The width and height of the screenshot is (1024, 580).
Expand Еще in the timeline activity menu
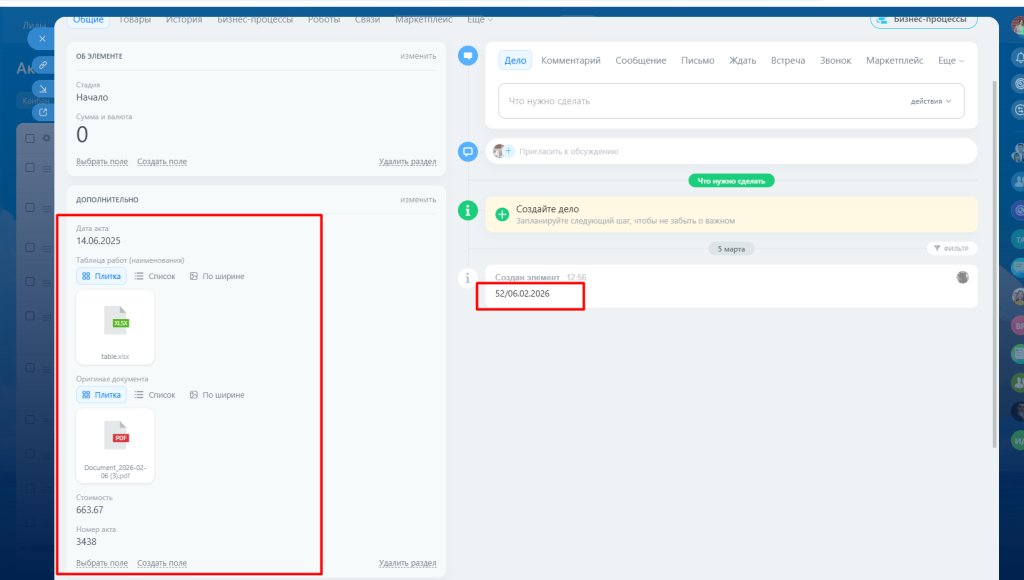coord(951,60)
